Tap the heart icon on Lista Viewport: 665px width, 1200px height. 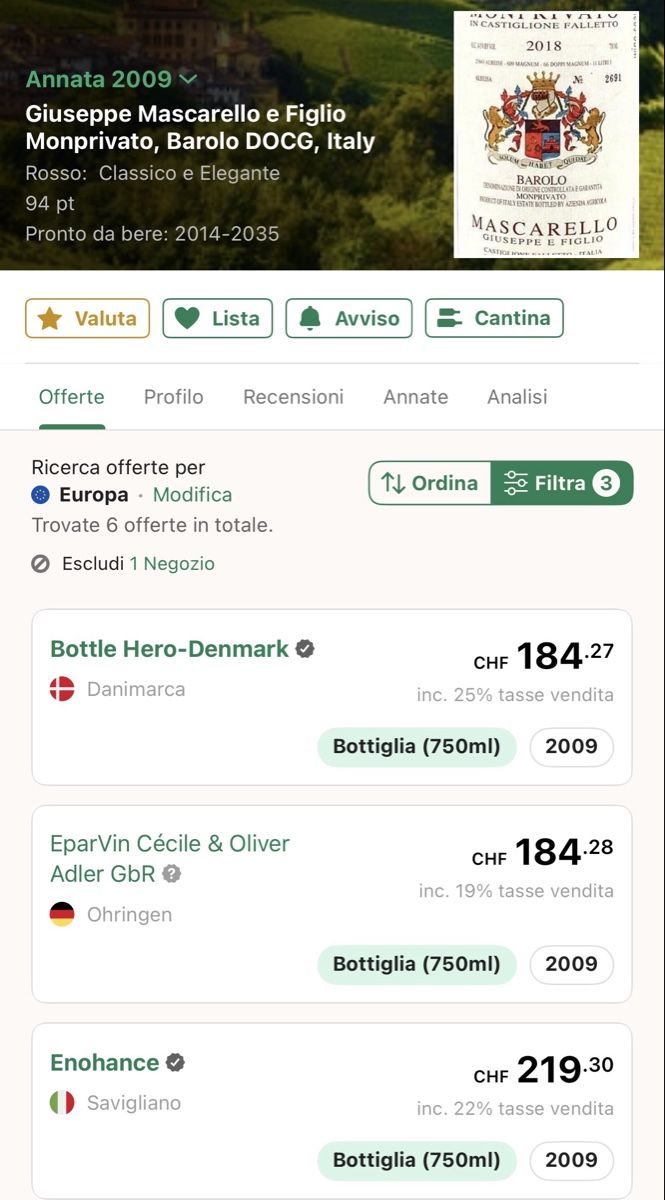point(187,318)
